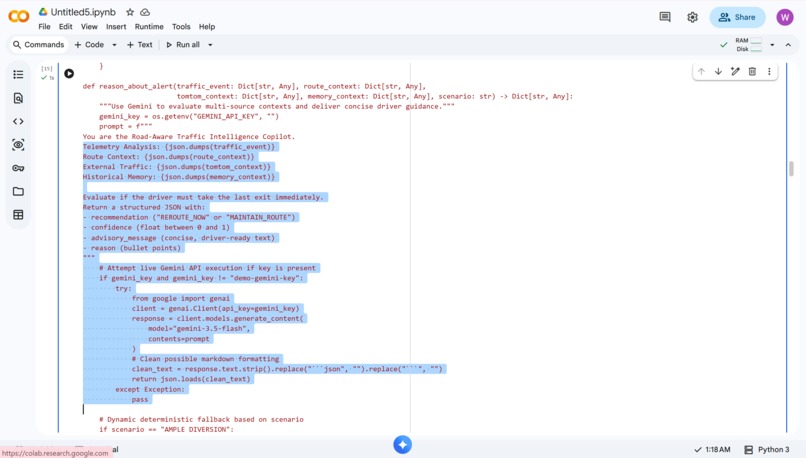Image resolution: width=806 pixels, height=458 pixels.
Task: Click the Dynamic deterministic fallback comment
Action: click(x=202, y=419)
